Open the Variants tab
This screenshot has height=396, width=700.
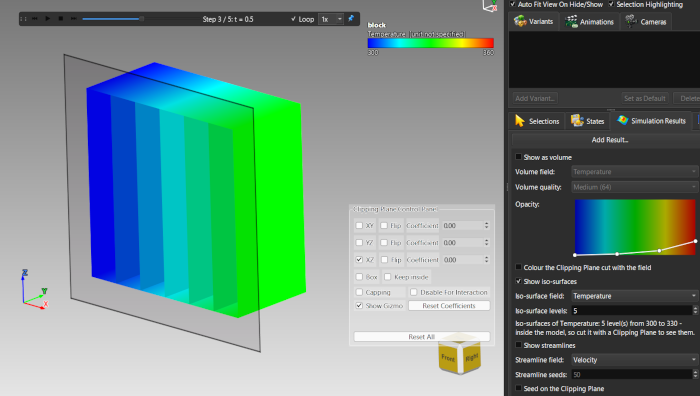pyautogui.click(x=533, y=21)
